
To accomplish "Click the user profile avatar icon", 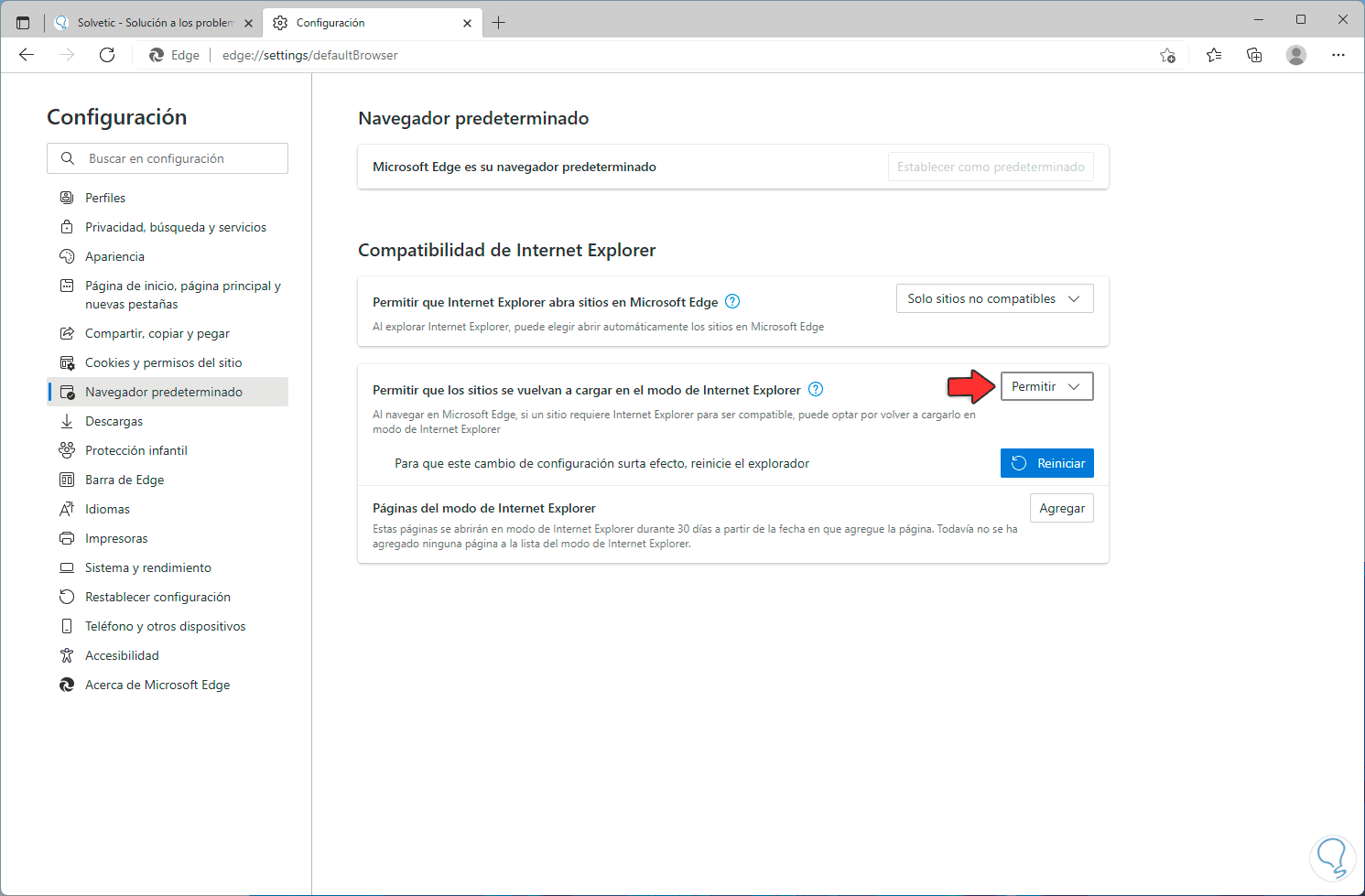I will coord(1296,55).
